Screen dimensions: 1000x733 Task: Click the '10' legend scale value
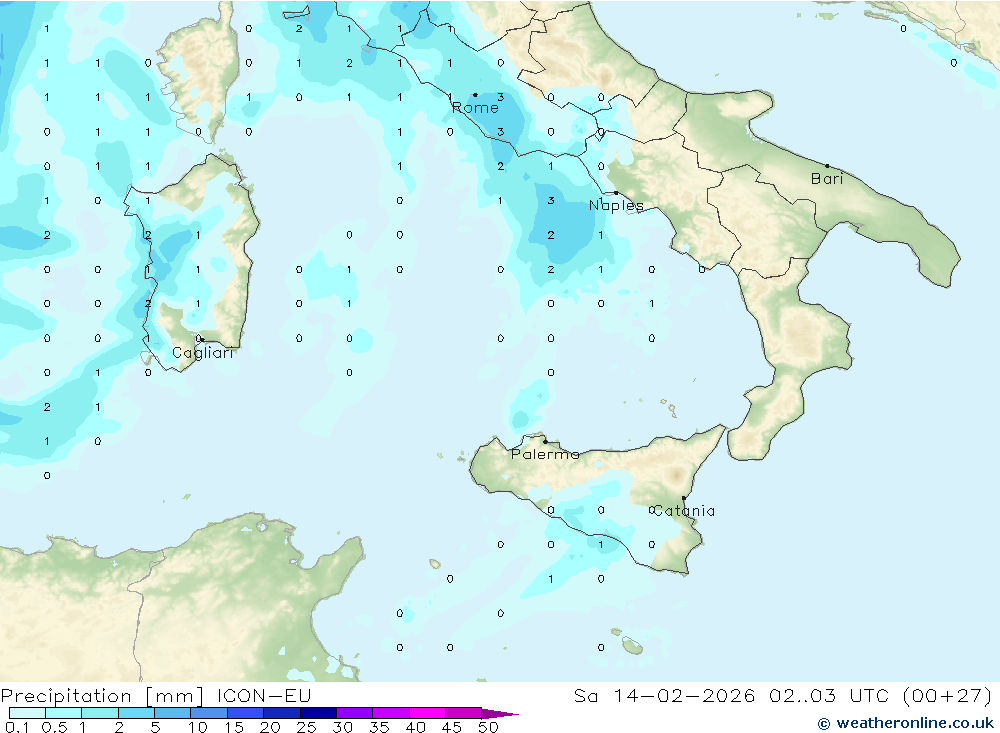[x=198, y=727]
